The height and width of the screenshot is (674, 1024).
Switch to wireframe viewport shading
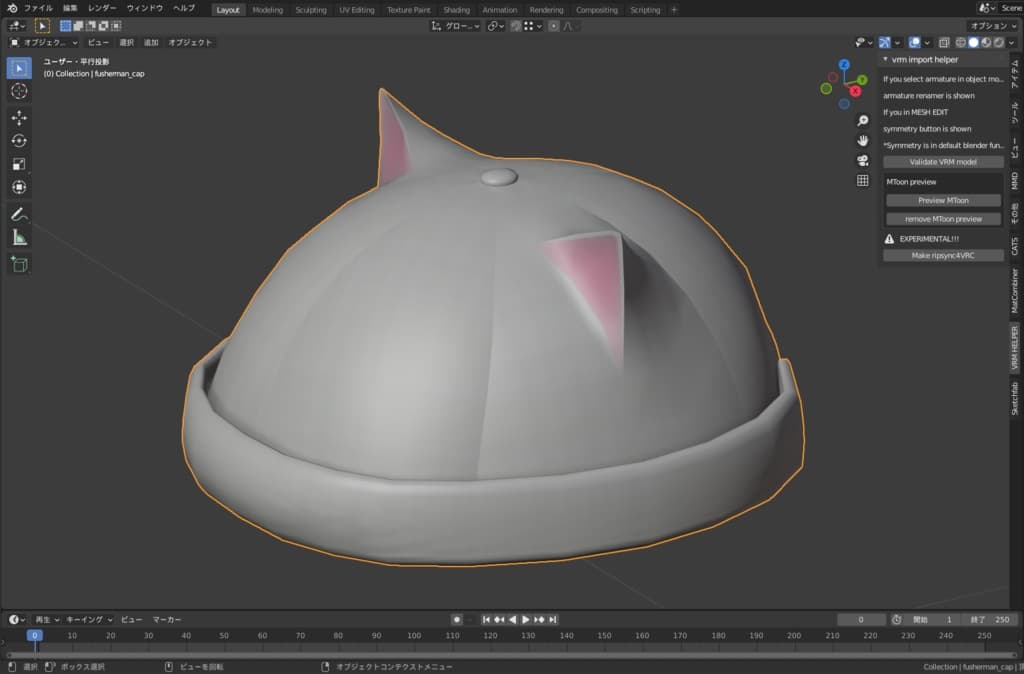960,43
